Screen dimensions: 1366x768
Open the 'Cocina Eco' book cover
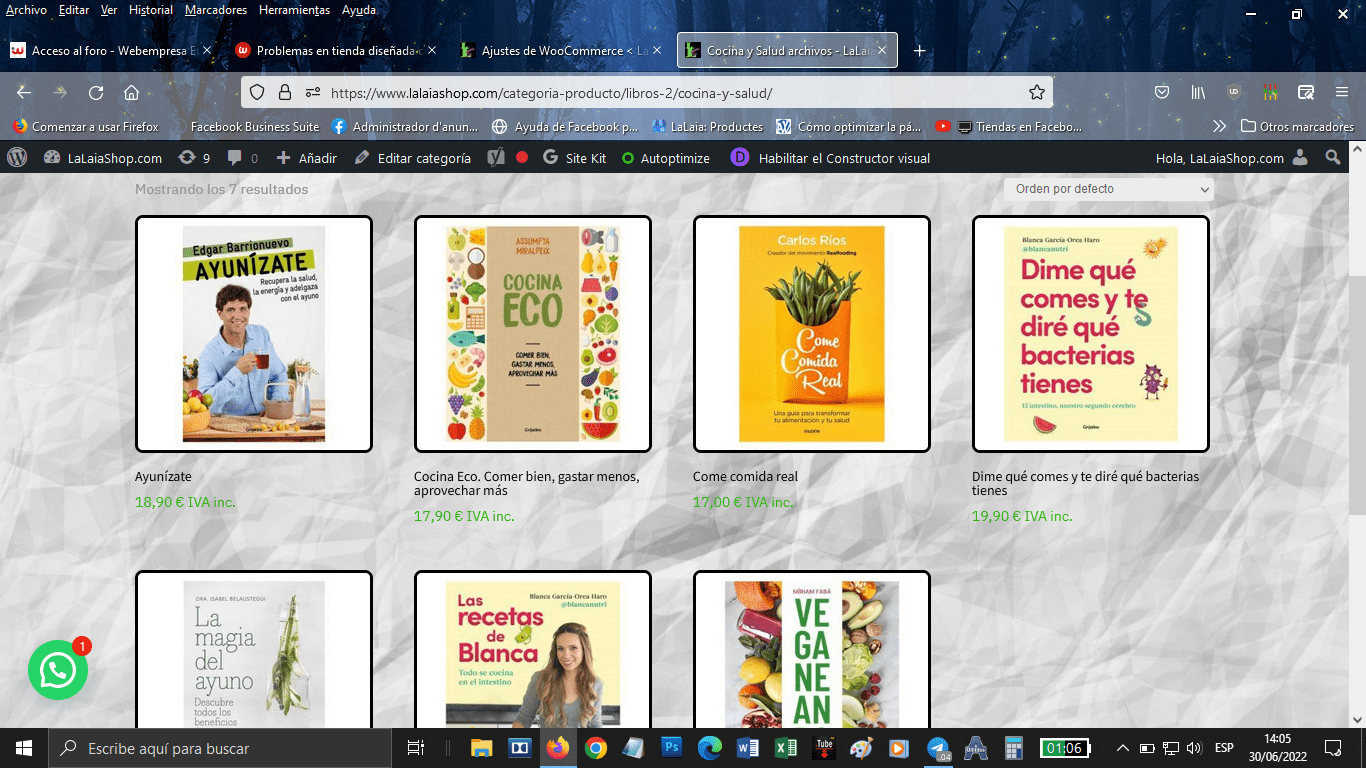[533, 334]
